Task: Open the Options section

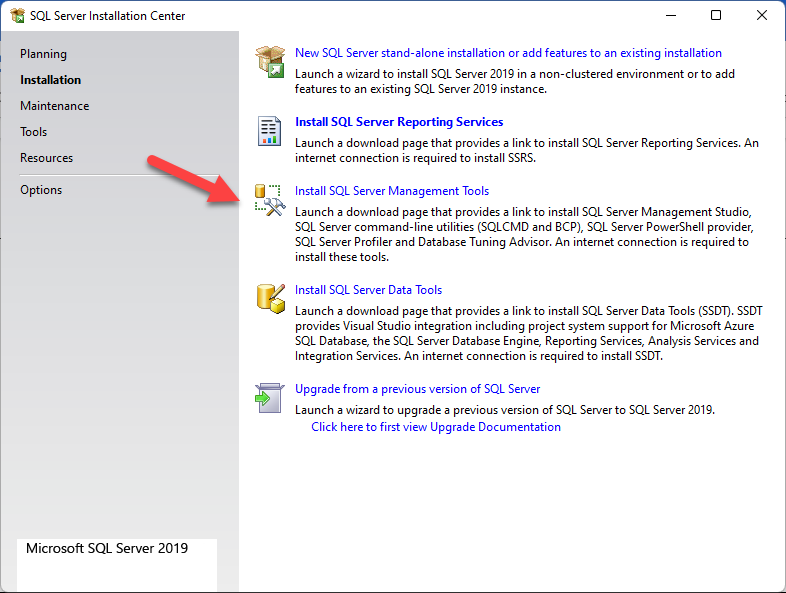Action: click(41, 190)
